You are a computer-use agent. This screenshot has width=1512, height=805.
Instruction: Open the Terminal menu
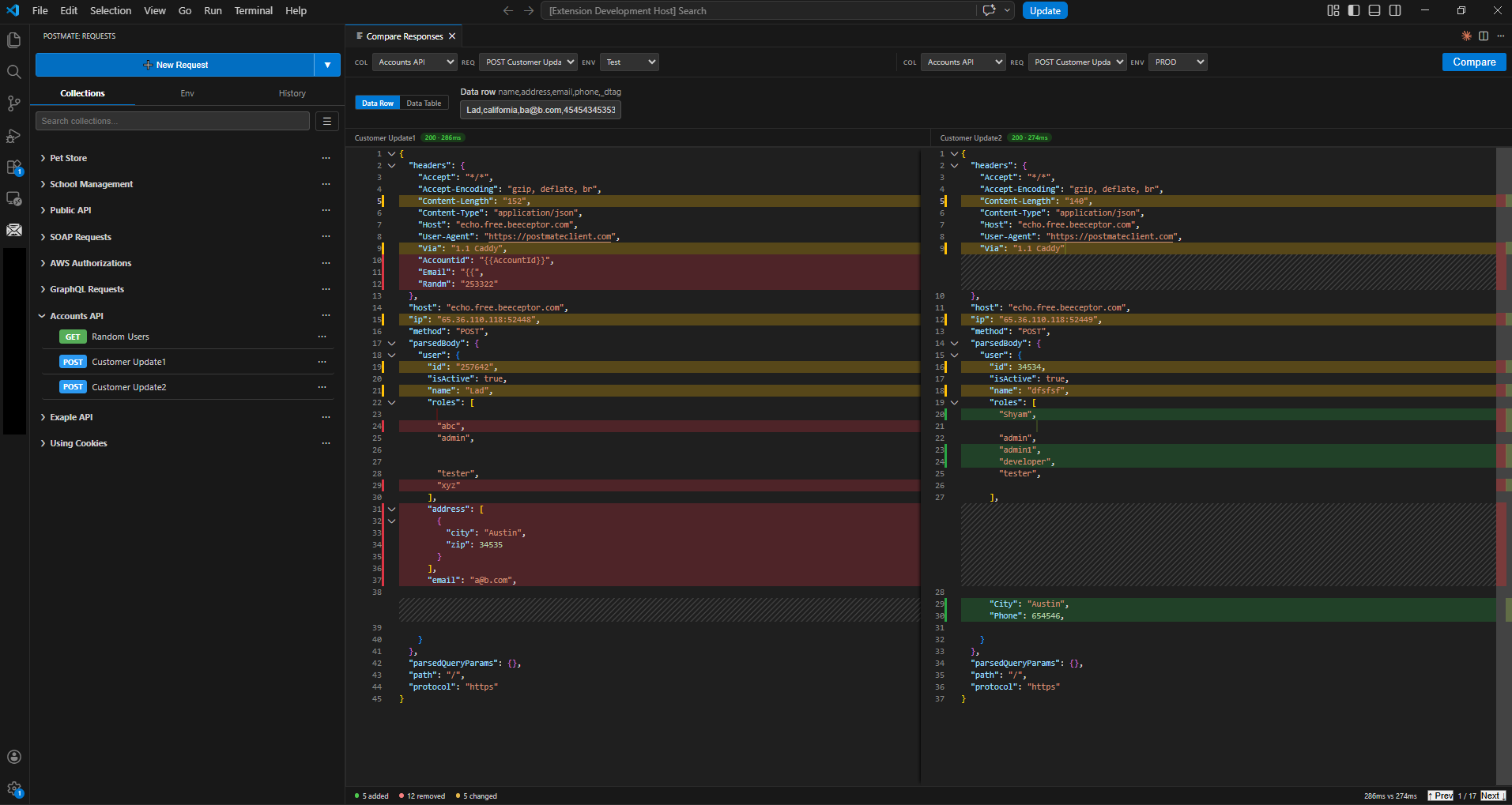(x=253, y=10)
